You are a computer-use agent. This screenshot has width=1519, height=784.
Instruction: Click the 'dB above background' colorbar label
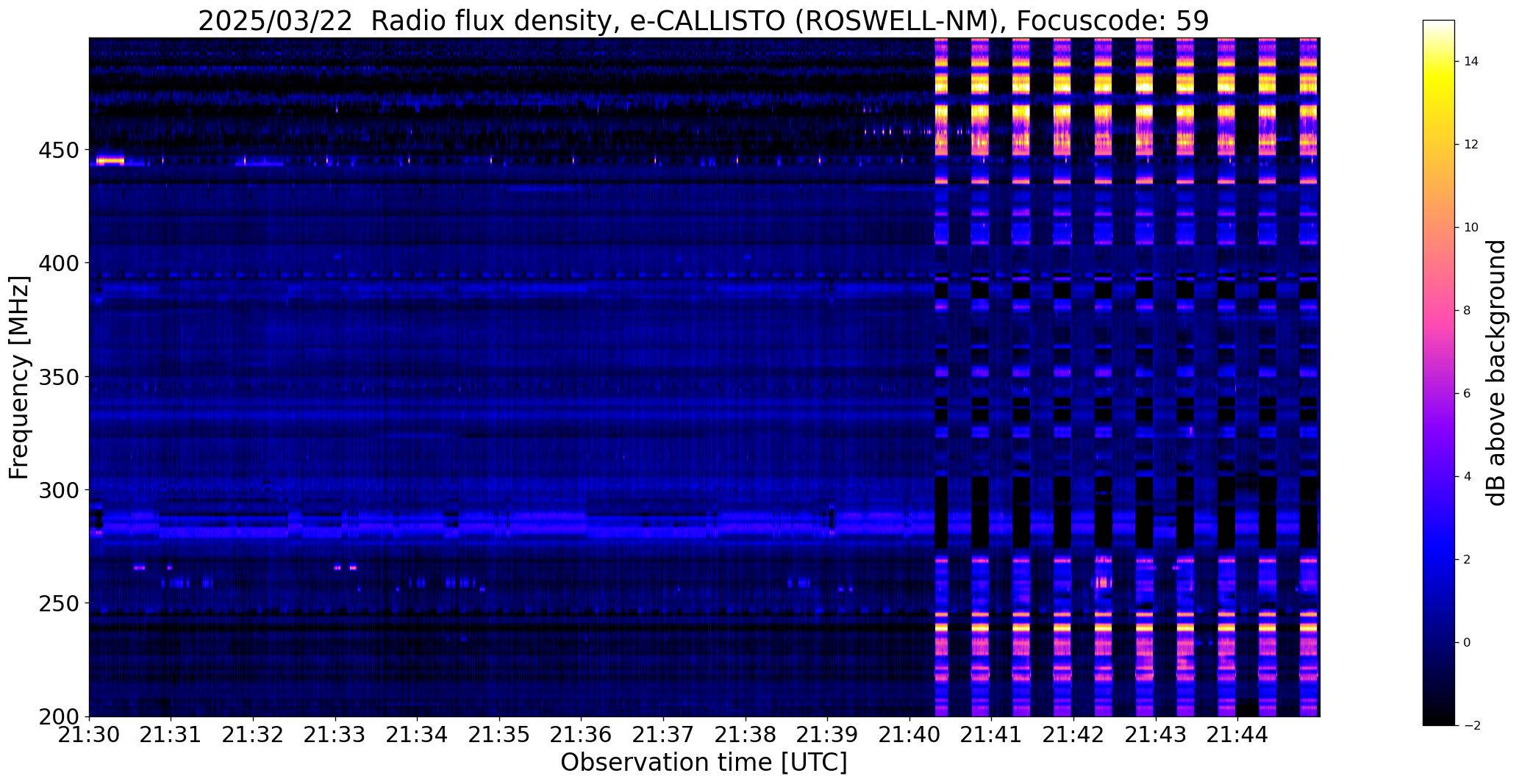(1496, 373)
